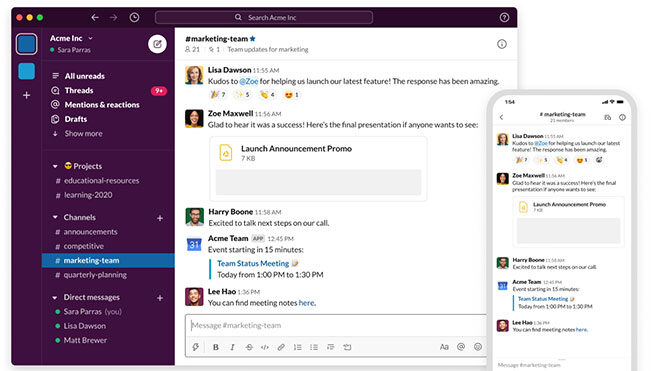Insert a link with chain icon
Screen dimensions: 660x371
(281, 347)
